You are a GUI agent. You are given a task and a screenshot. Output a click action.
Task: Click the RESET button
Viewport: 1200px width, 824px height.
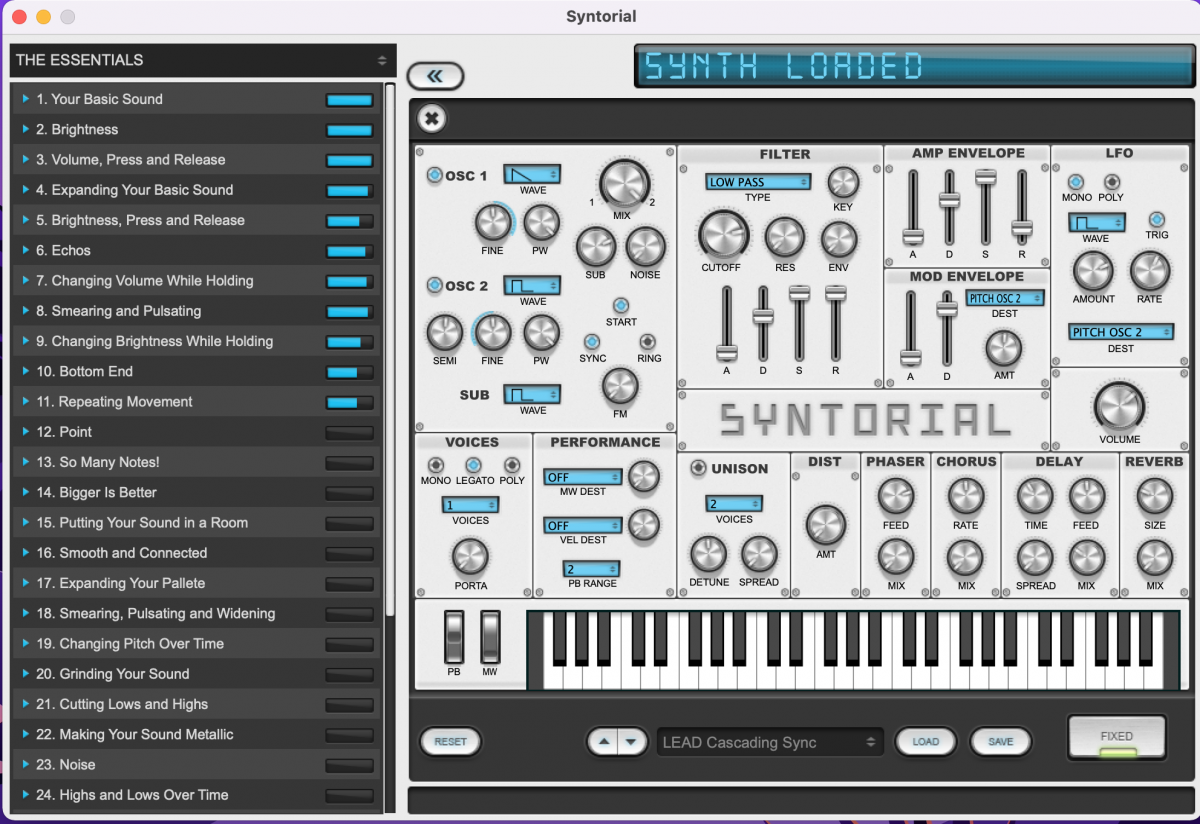(x=450, y=742)
